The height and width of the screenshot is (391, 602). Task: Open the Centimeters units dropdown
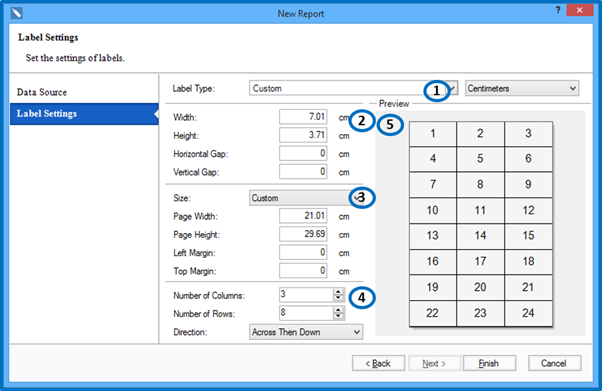522,88
